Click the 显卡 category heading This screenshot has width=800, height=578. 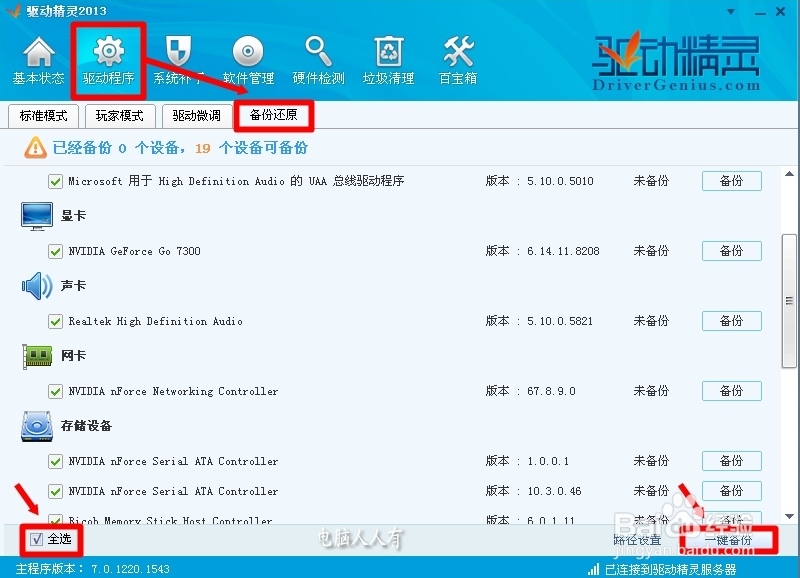click(x=73, y=216)
